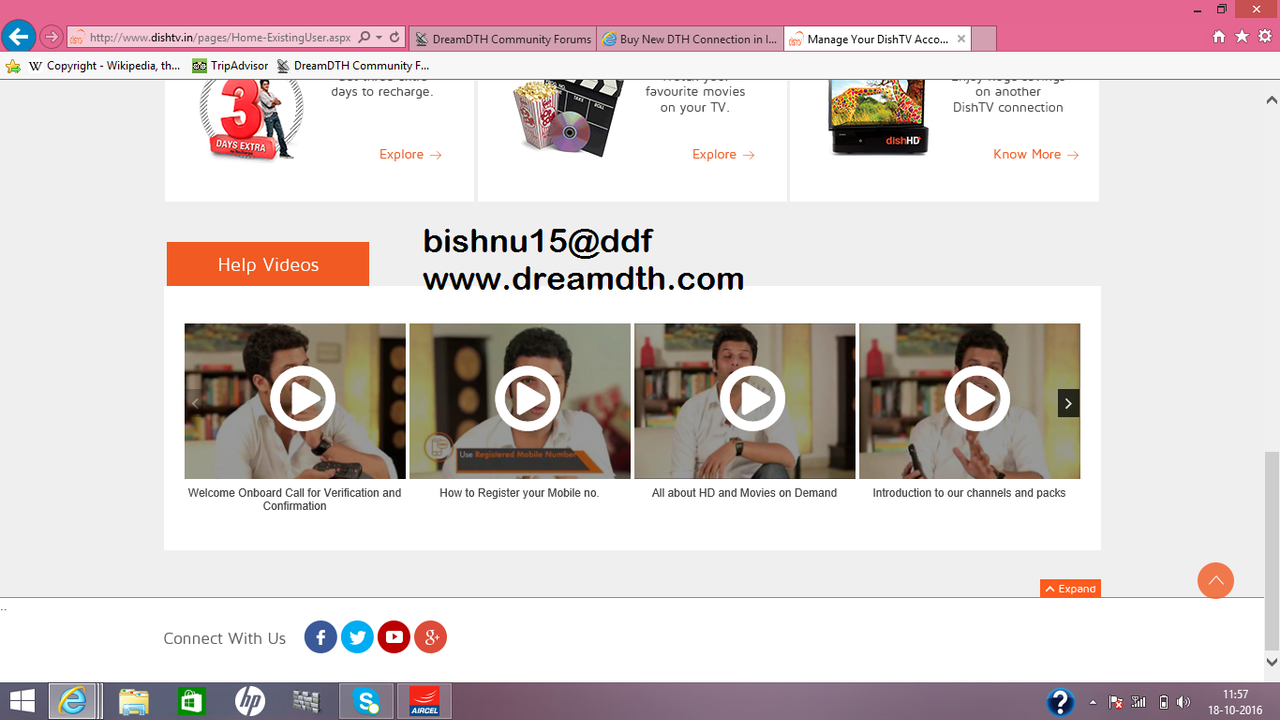Screen dimensions: 1280x720
Task: Show the next help videos with the right arrow
Action: pyautogui.click(x=1069, y=403)
